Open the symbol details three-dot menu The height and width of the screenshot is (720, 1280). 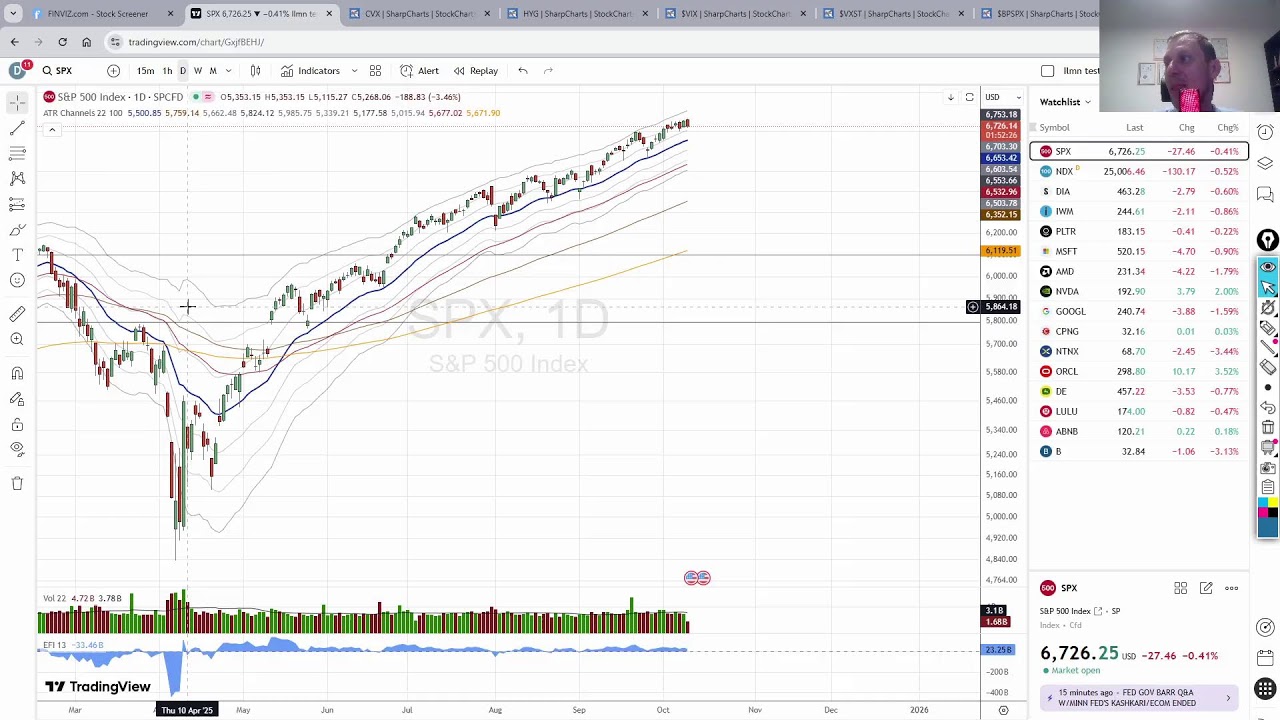tap(1231, 588)
